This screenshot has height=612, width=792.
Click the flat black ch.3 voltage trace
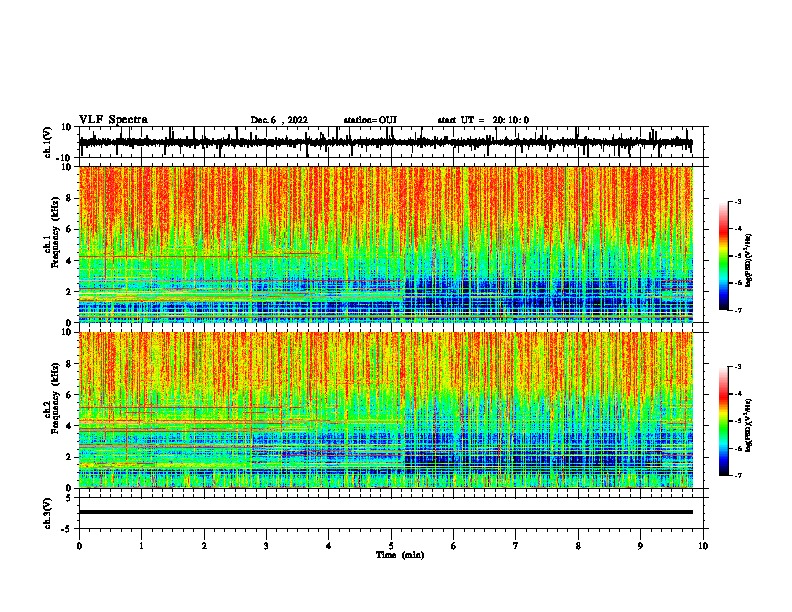pos(385,512)
